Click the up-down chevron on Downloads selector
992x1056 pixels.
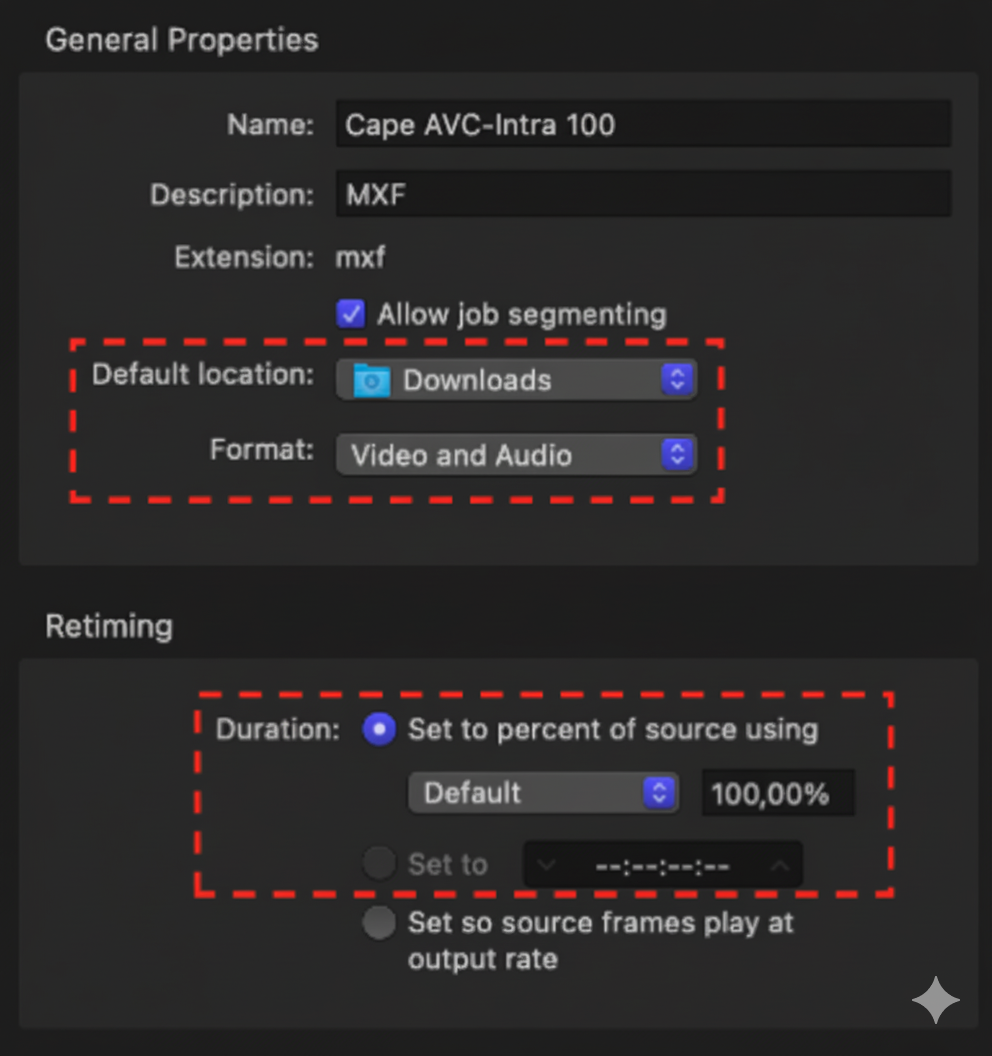(678, 379)
